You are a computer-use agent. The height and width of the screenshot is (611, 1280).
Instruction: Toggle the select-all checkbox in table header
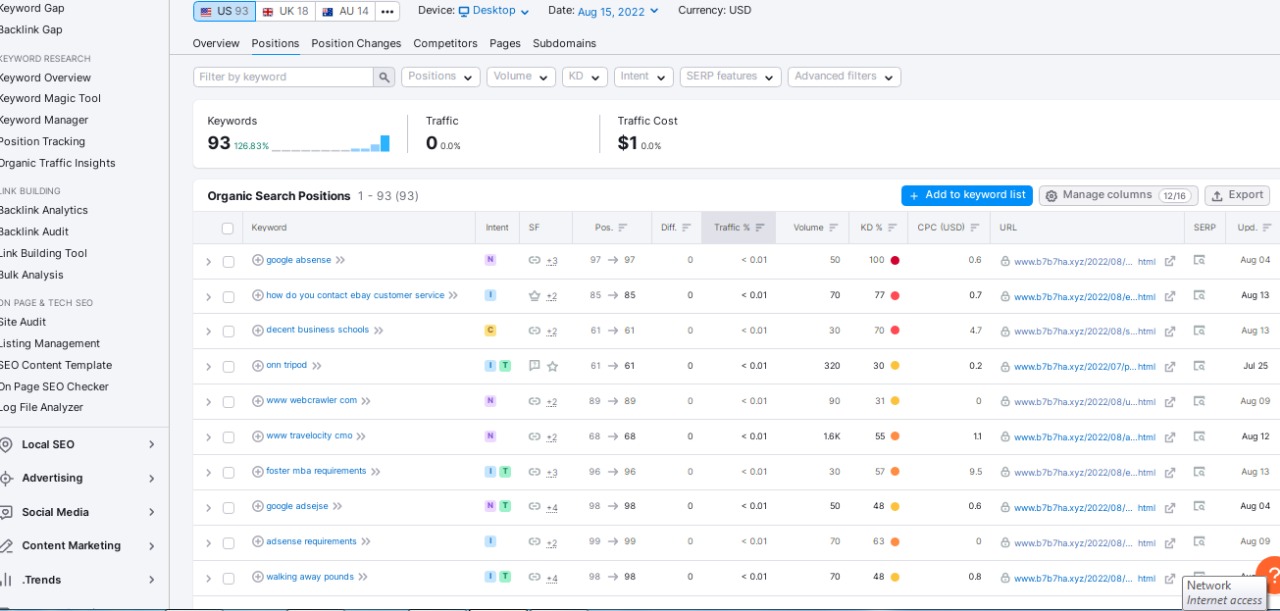[x=227, y=229]
